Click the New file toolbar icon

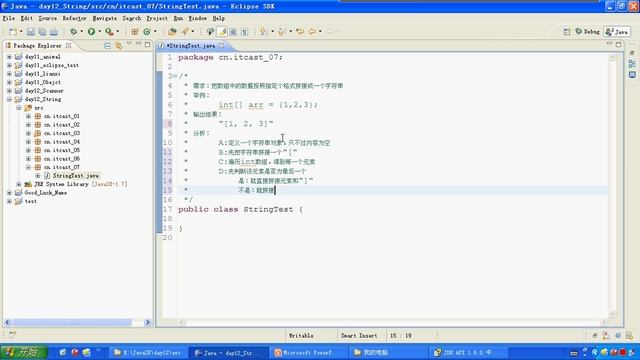(x=13, y=31)
